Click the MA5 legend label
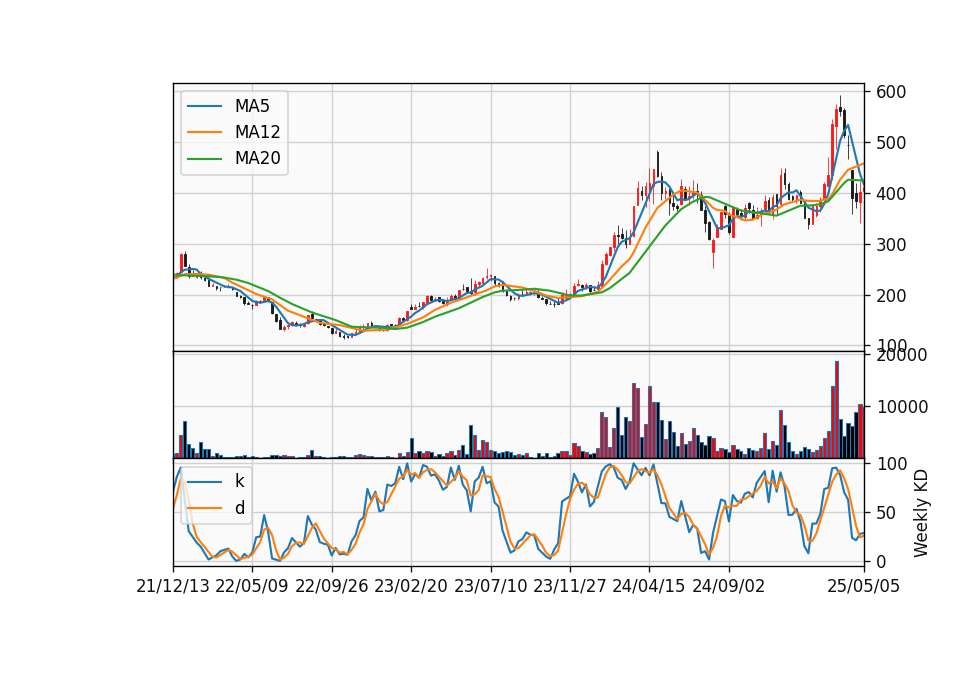 tap(252, 106)
